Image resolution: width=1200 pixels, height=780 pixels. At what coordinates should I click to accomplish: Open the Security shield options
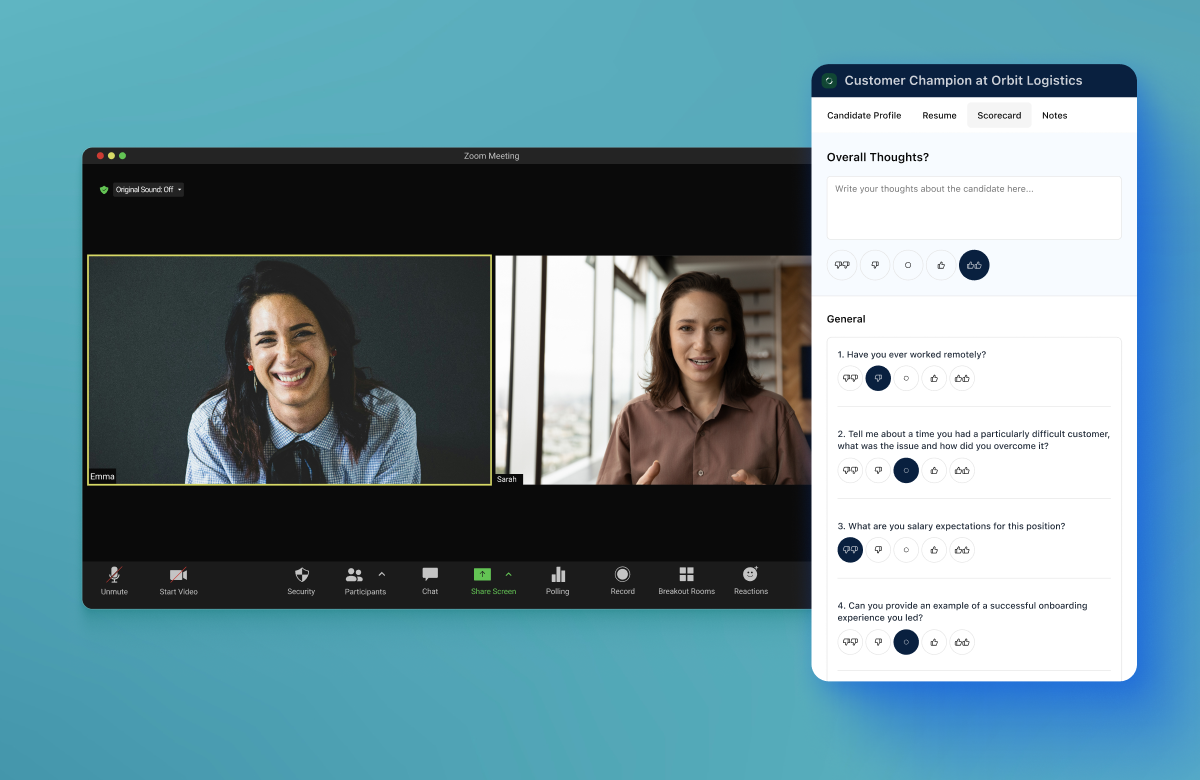tap(301, 575)
